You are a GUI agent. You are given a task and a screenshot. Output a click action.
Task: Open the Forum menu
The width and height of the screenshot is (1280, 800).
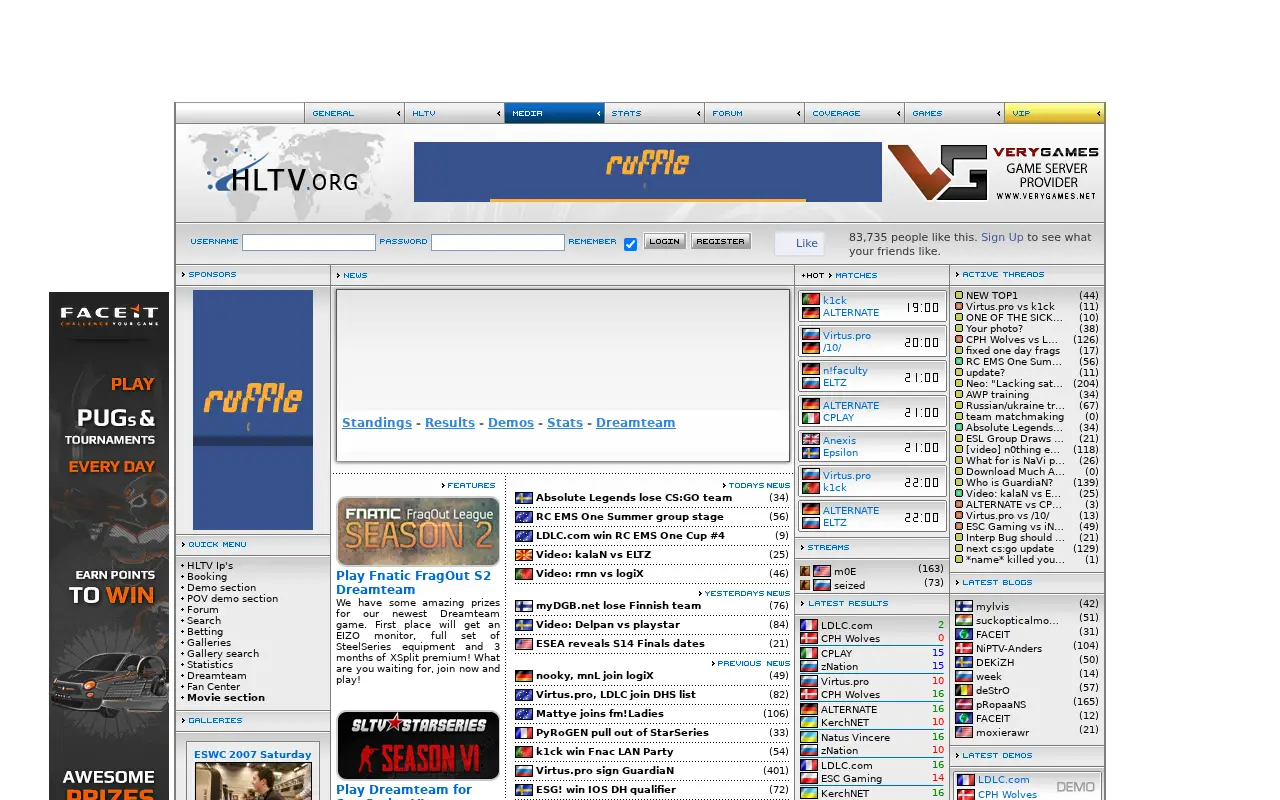(x=754, y=113)
